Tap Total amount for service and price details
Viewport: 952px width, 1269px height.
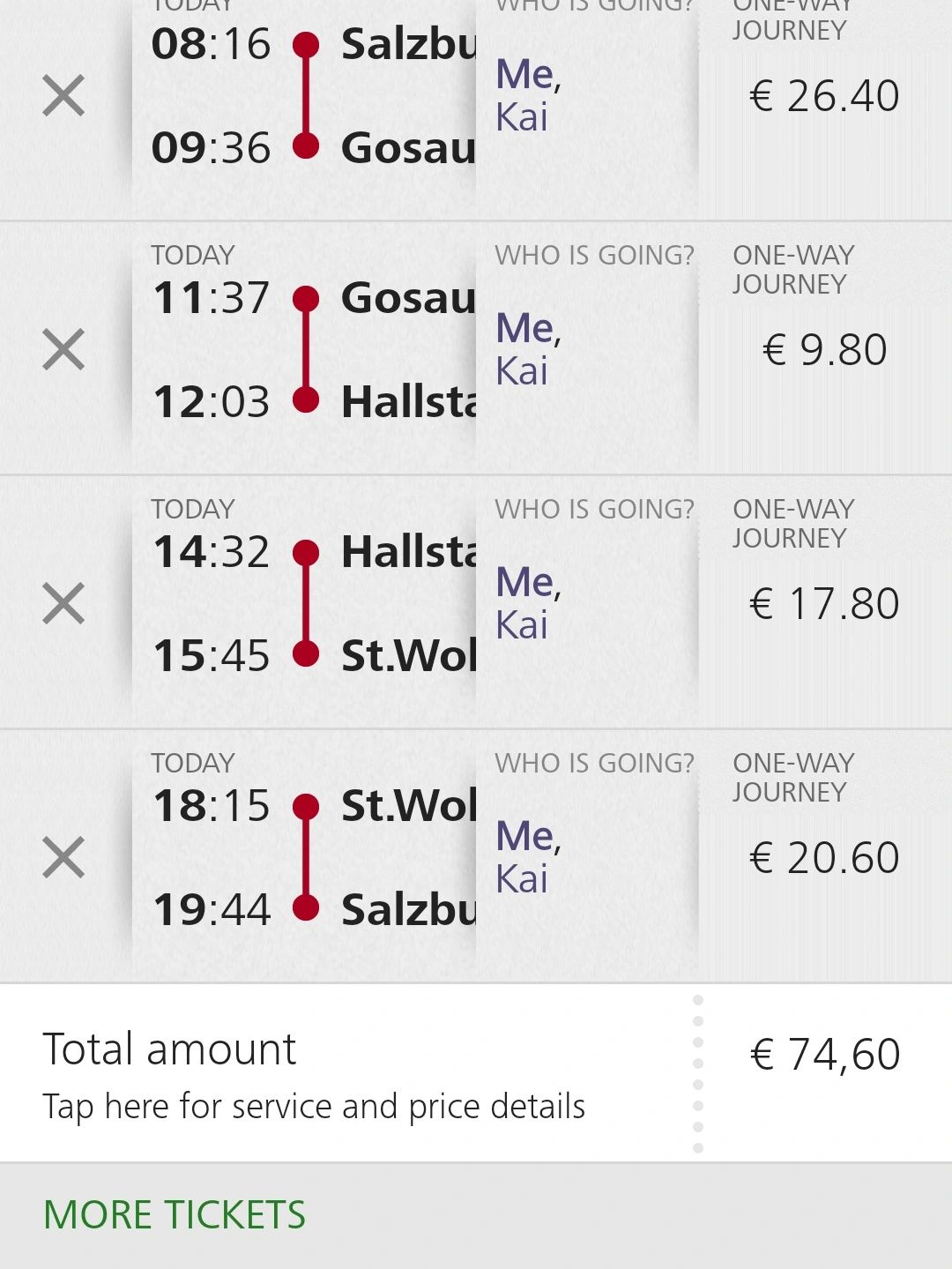click(x=169, y=1049)
